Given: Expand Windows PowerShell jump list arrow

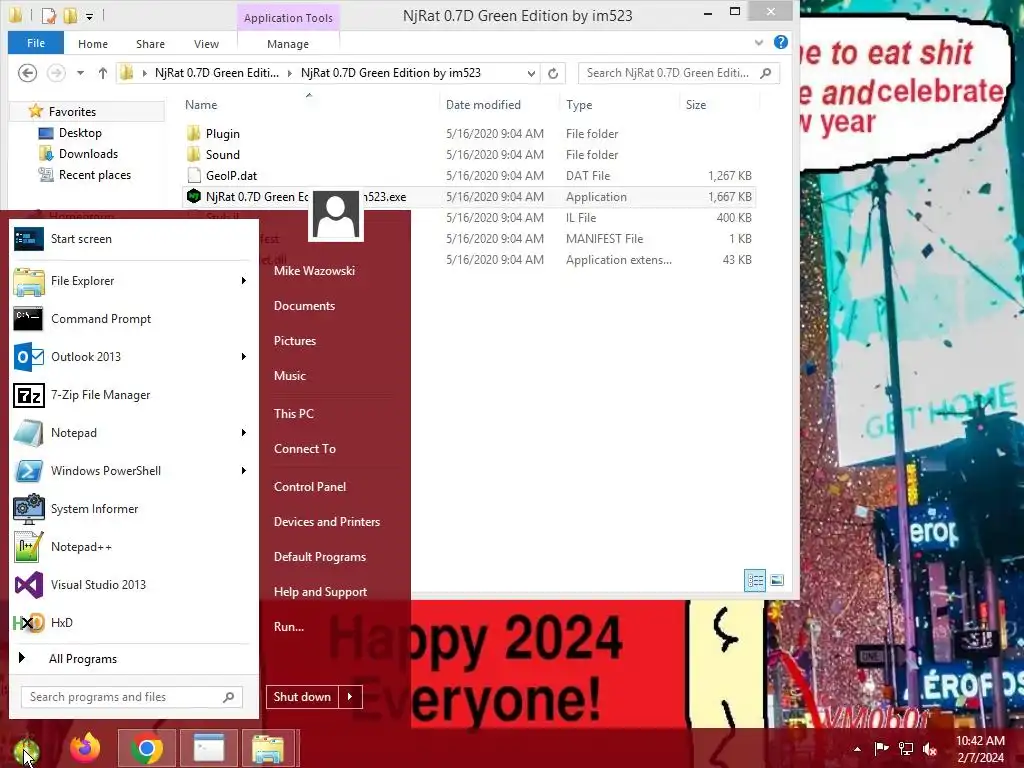Looking at the screenshot, I should [244, 471].
